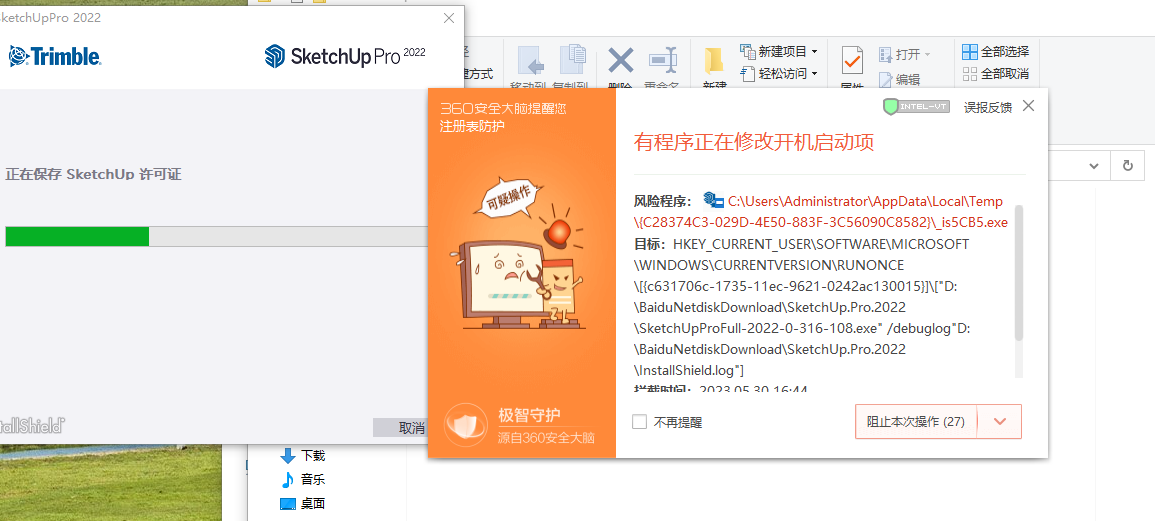Click the Rename icon in Explorer ribbon
The image size is (1155, 521).
[663, 60]
